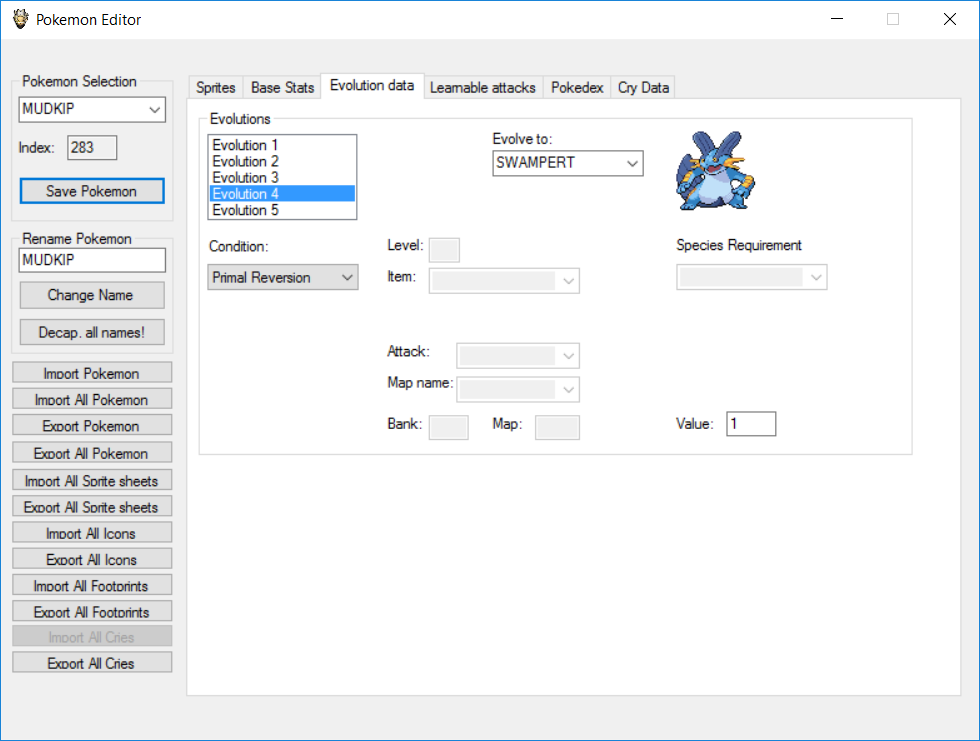980x741 pixels.
Task: Click Export All Sprite sheets button
Action: 92,506
